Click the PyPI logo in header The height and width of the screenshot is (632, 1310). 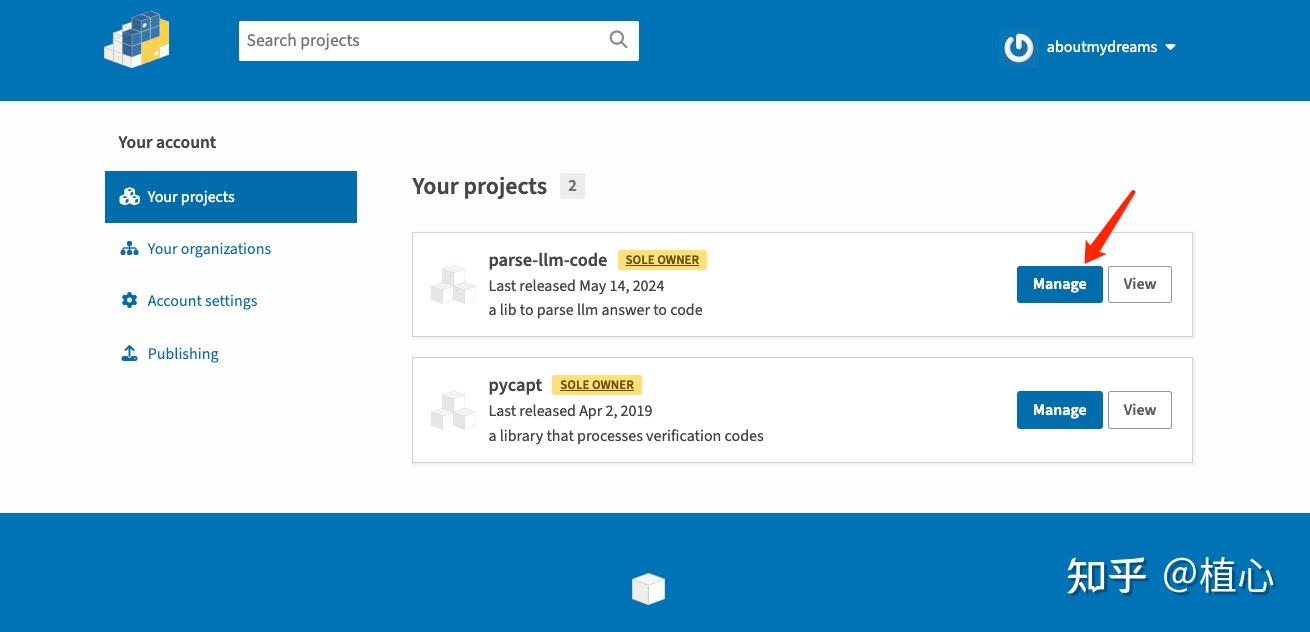(x=137, y=40)
